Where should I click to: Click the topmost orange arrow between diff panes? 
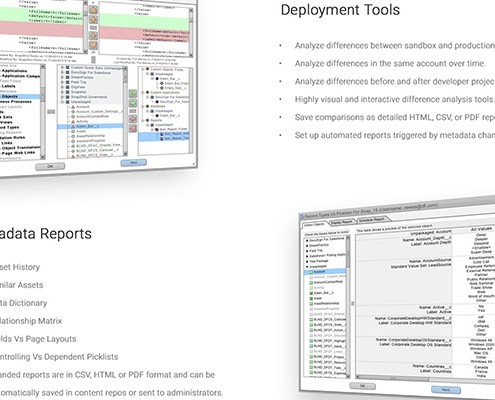[93, 10]
